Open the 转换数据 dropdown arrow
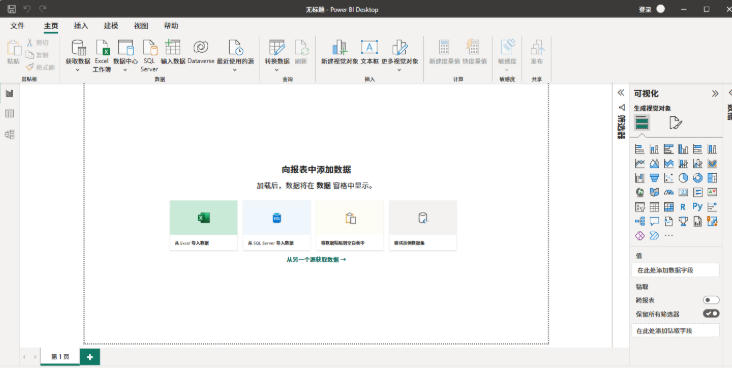Screen dimensions: 732x368 click(x=277, y=70)
